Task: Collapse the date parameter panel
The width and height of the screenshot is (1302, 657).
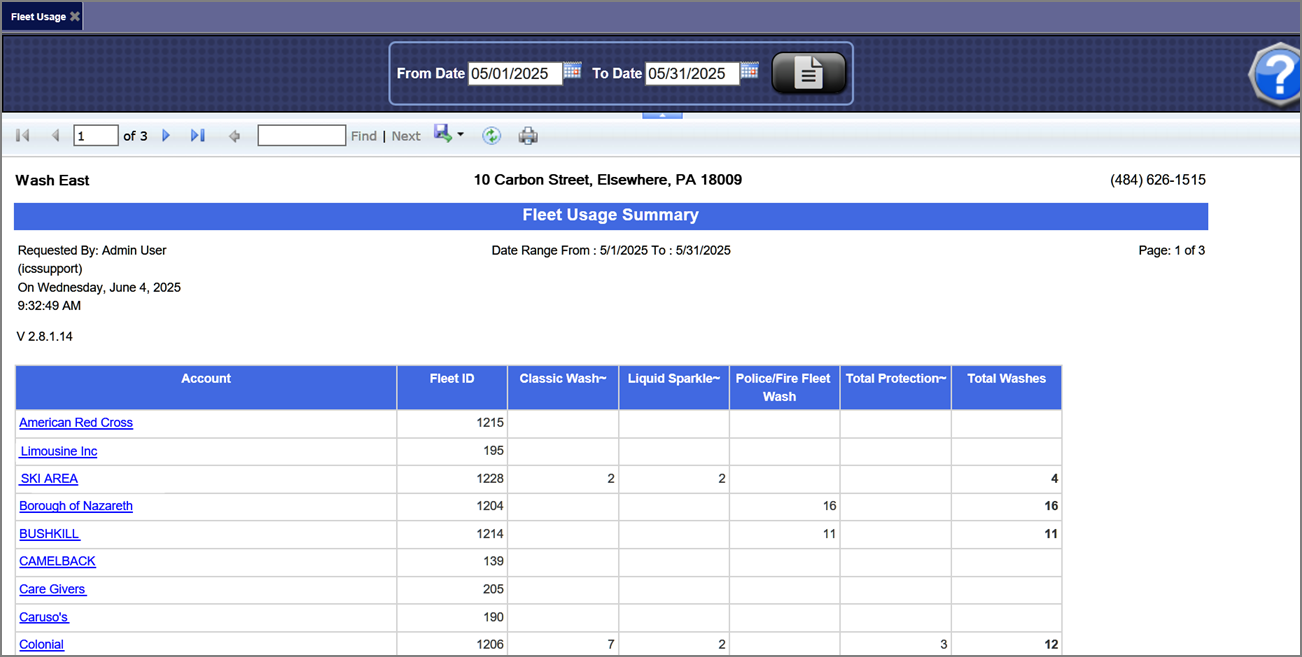Action: 662,115
